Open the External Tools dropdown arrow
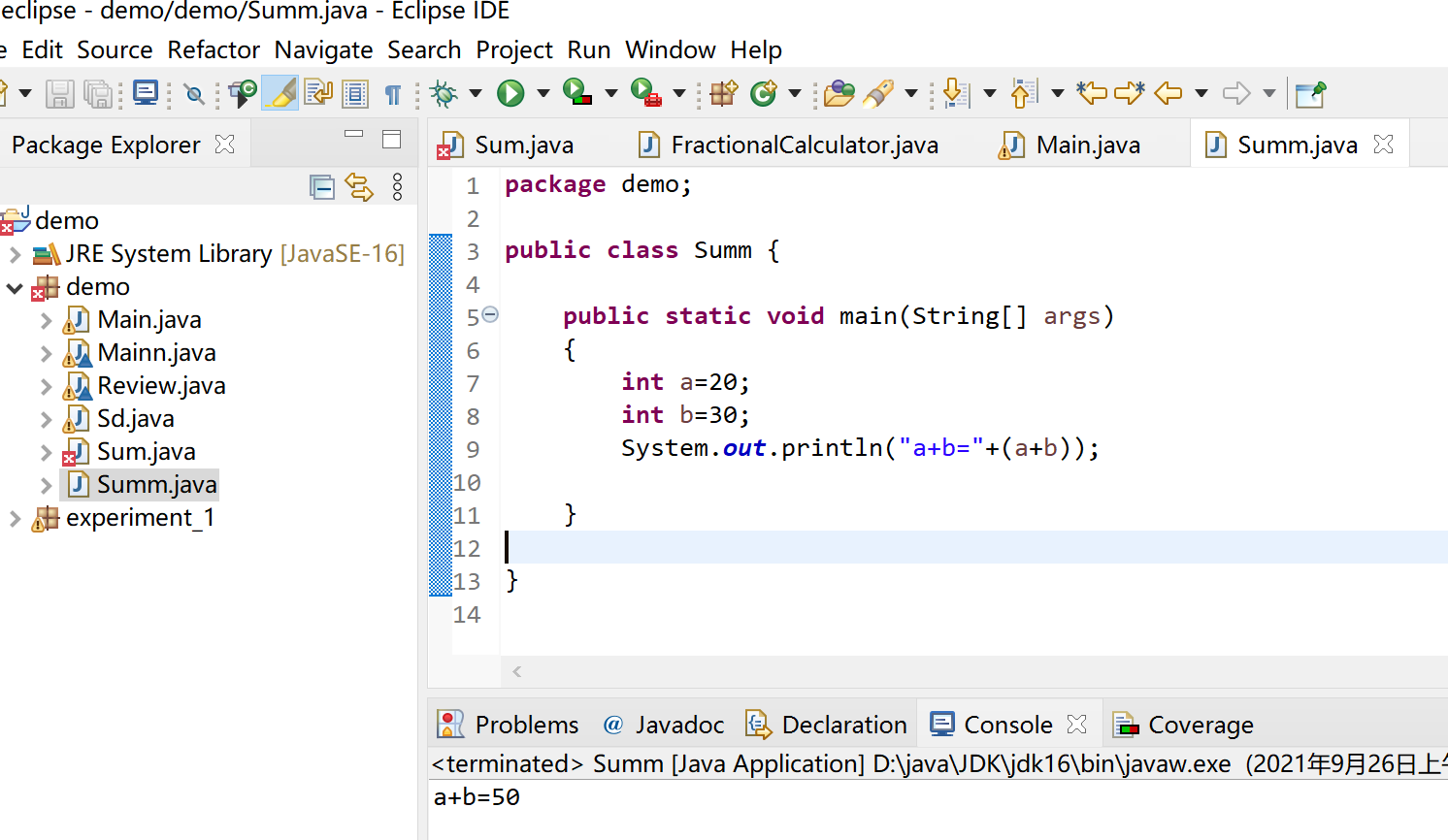 pos(679,94)
